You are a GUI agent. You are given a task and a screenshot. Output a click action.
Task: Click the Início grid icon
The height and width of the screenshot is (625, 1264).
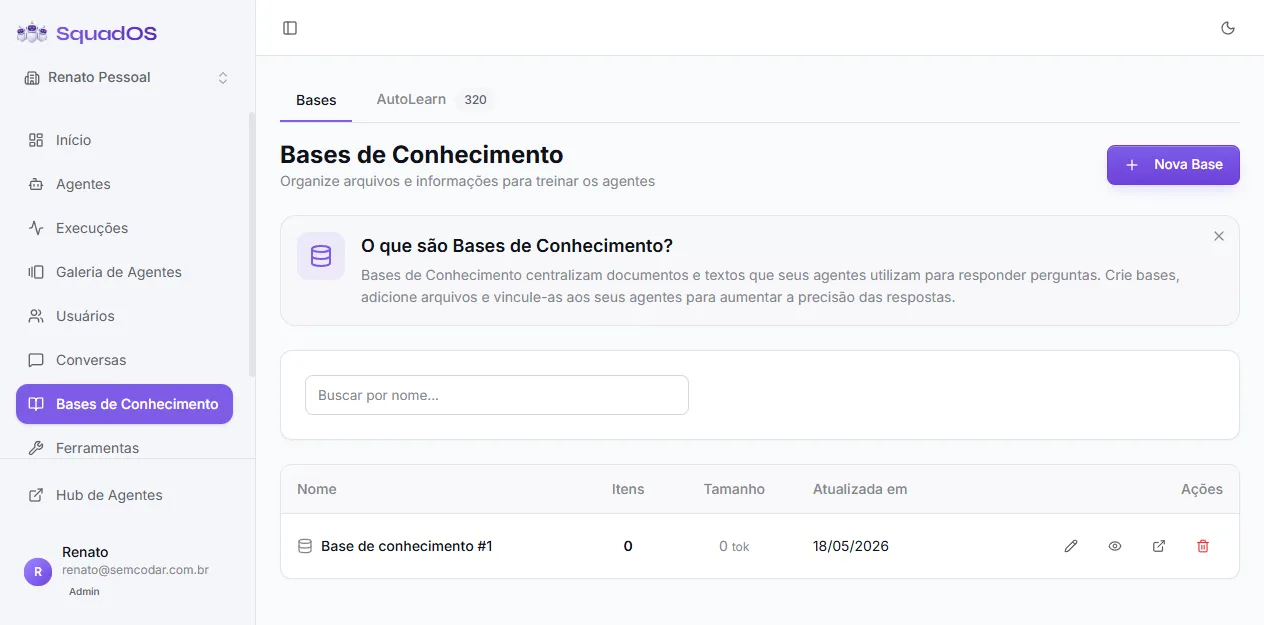click(x=36, y=140)
